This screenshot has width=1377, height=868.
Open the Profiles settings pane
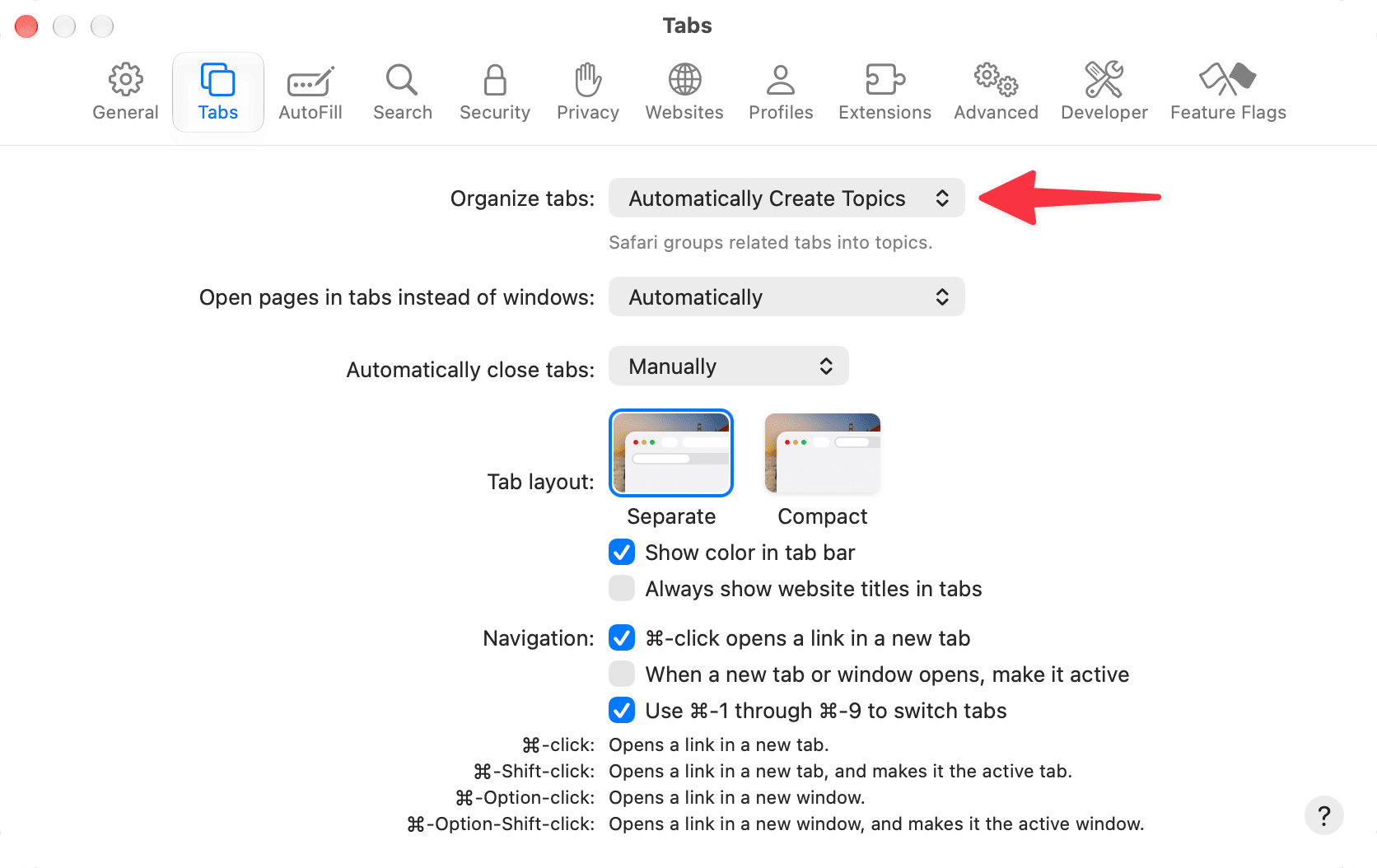click(781, 92)
